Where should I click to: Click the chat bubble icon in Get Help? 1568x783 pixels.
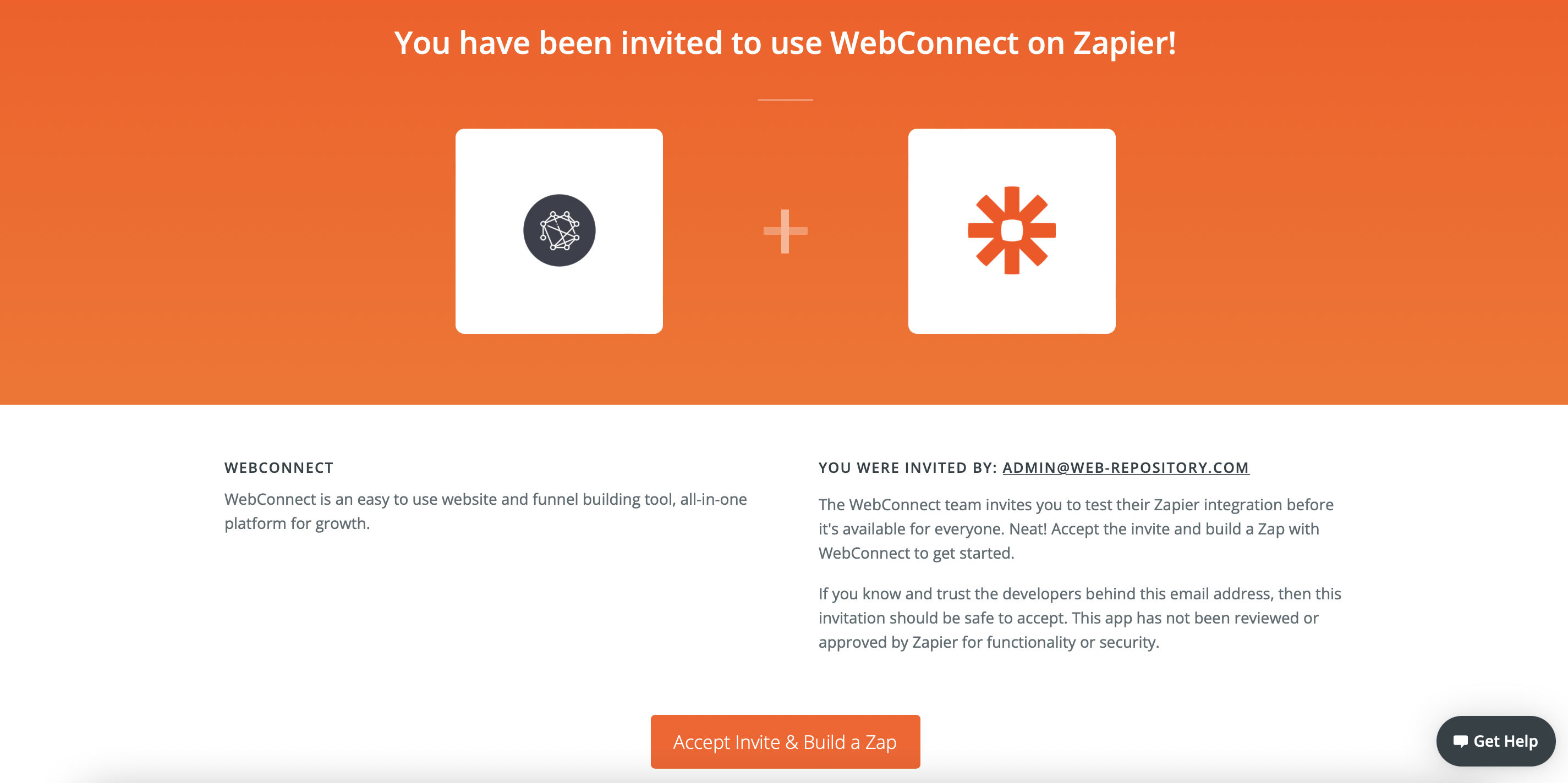point(1460,741)
